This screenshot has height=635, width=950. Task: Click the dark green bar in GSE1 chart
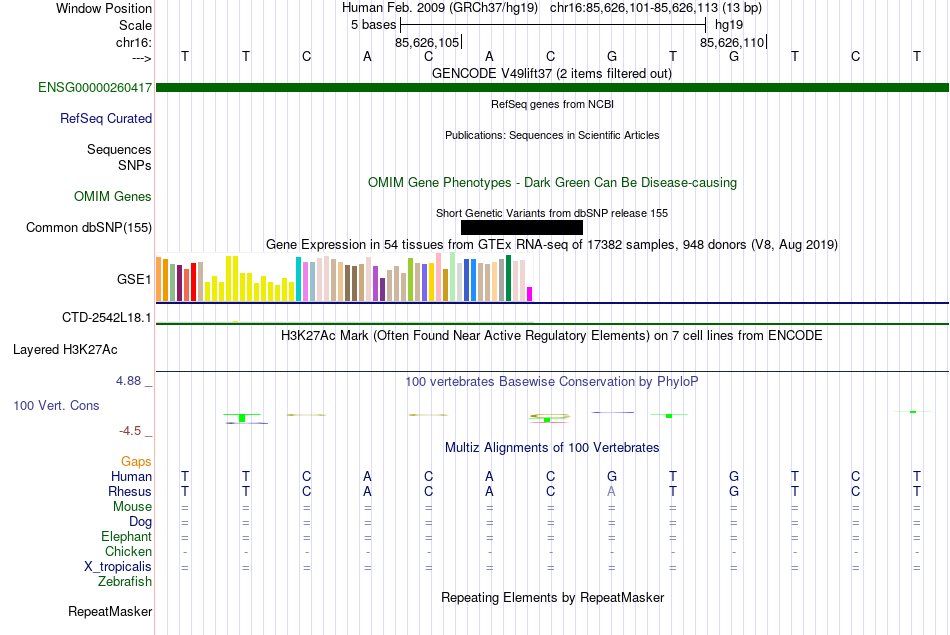[508, 278]
